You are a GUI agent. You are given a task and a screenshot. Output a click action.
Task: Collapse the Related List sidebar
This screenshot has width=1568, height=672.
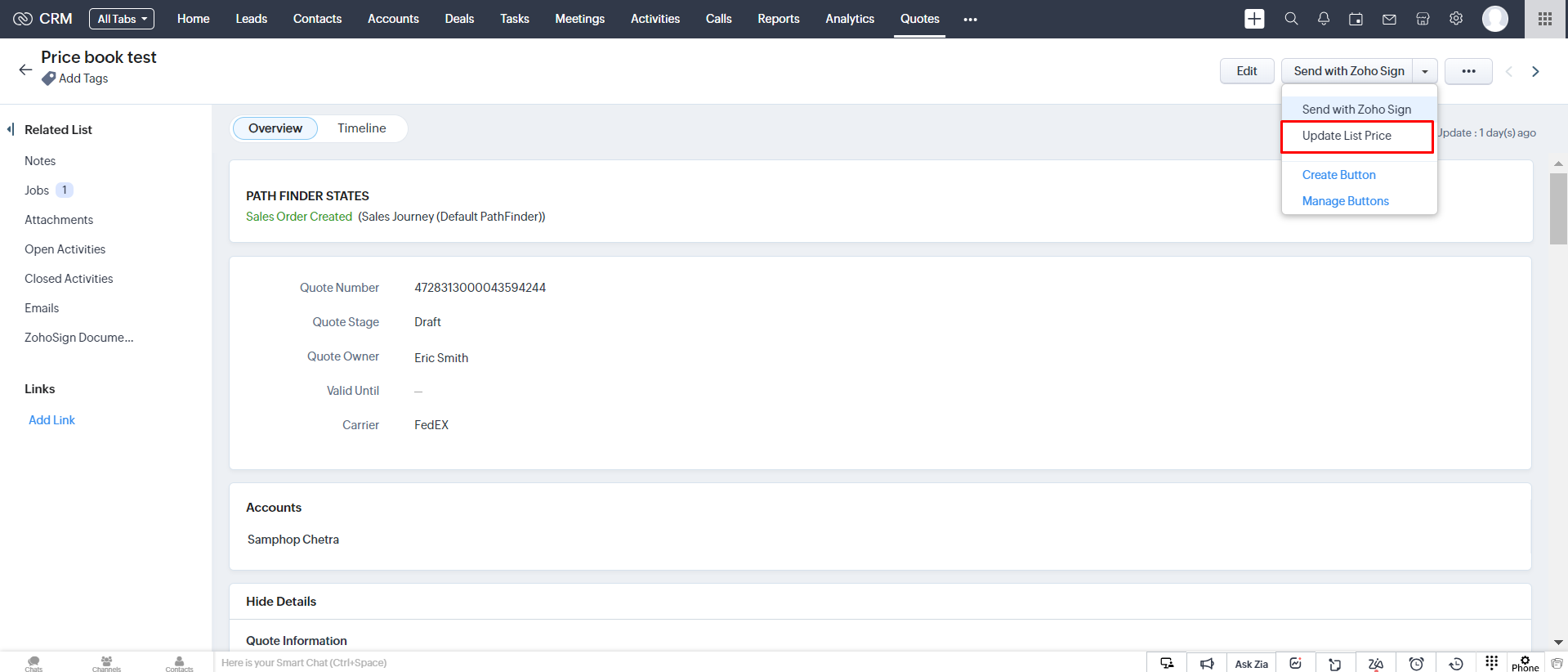point(11,129)
